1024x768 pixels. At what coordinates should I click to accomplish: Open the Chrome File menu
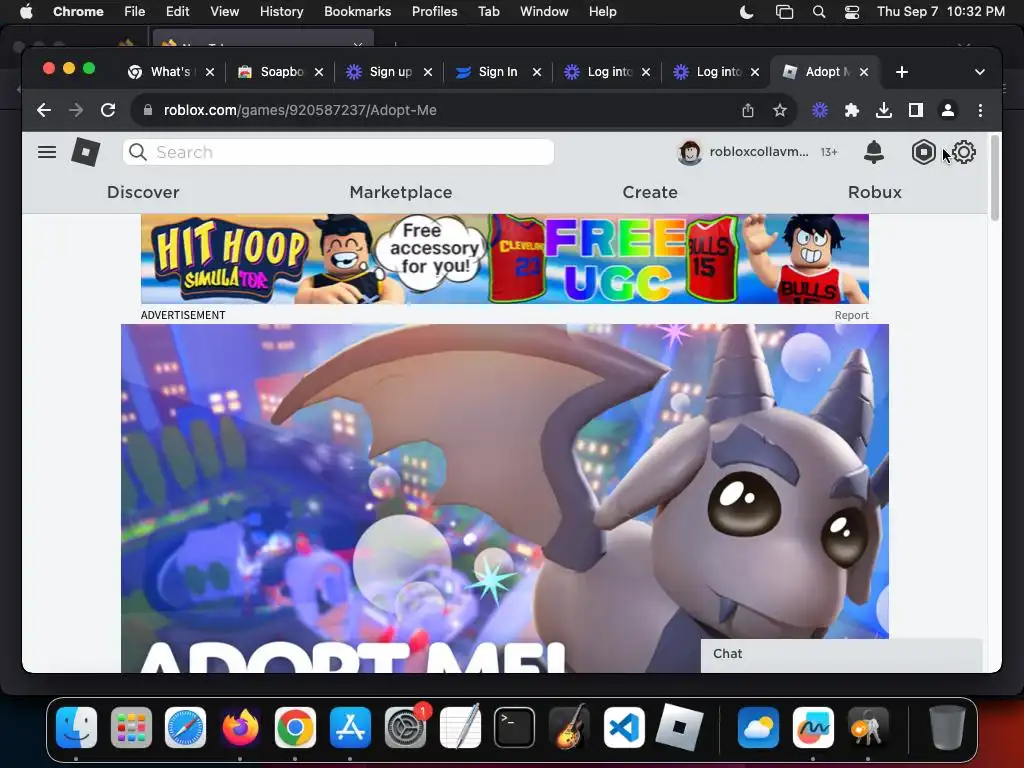(x=135, y=12)
